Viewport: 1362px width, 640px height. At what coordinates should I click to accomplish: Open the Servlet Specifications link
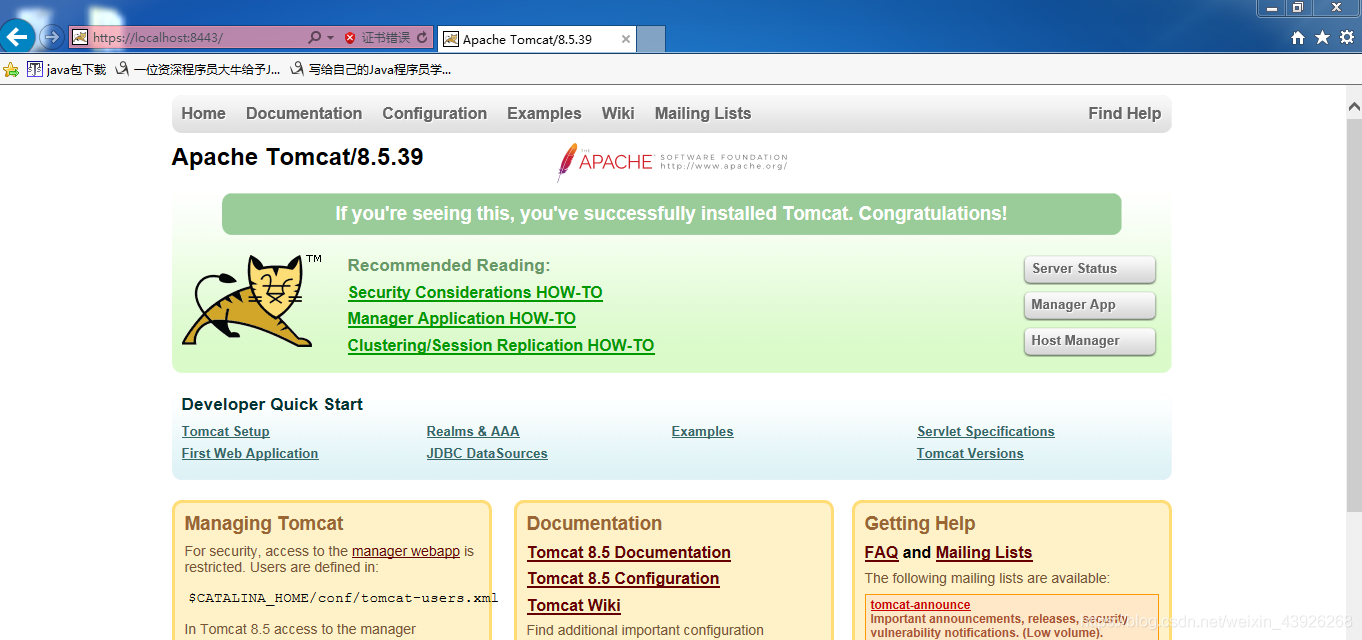985,431
